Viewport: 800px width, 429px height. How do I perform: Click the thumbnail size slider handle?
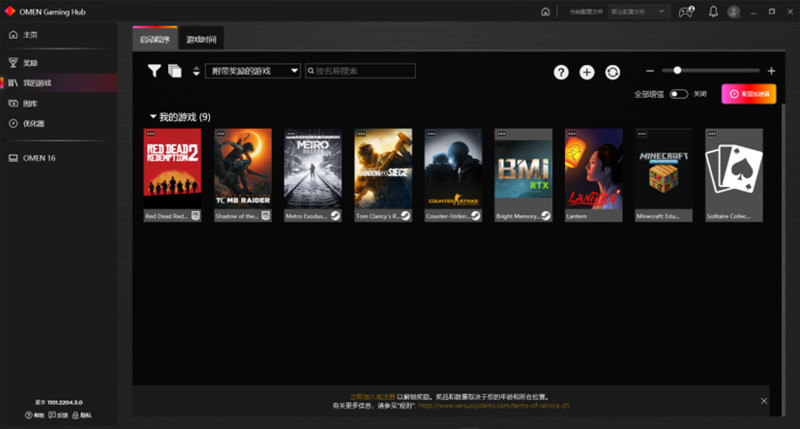coord(677,70)
